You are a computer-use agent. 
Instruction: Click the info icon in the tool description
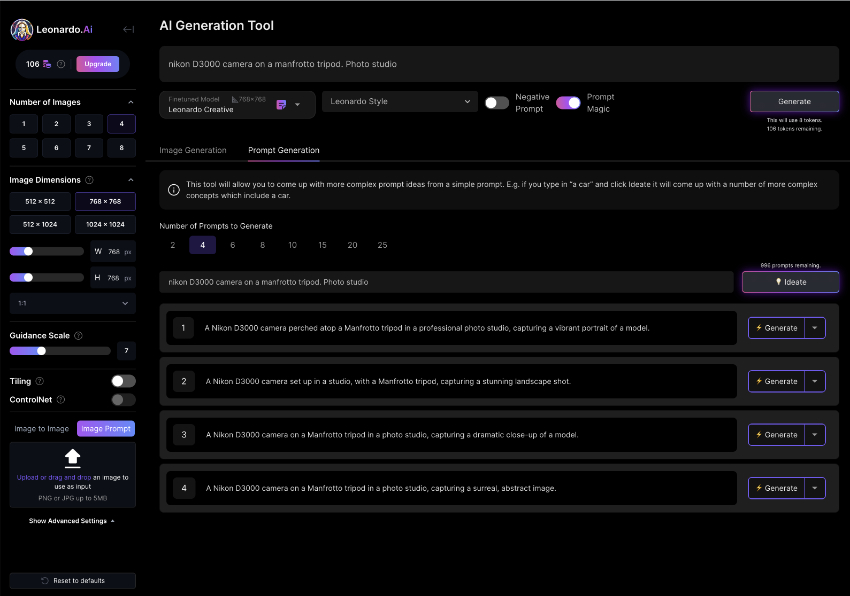173,190
